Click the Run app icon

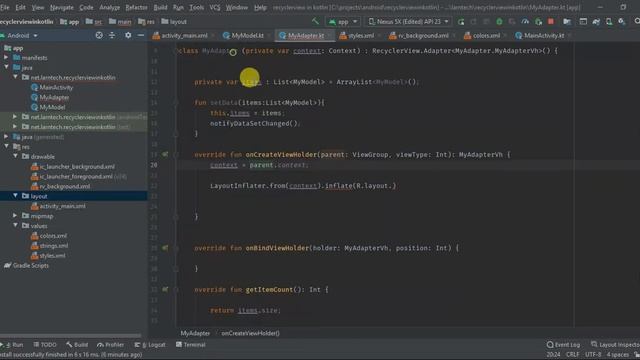(461, 22)
